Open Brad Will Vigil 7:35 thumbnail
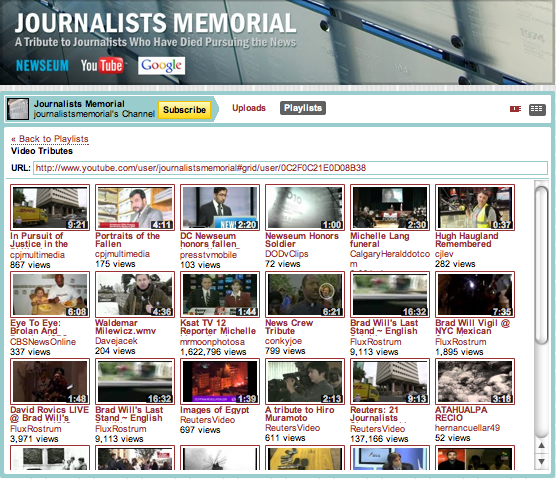 coord(475,295)
